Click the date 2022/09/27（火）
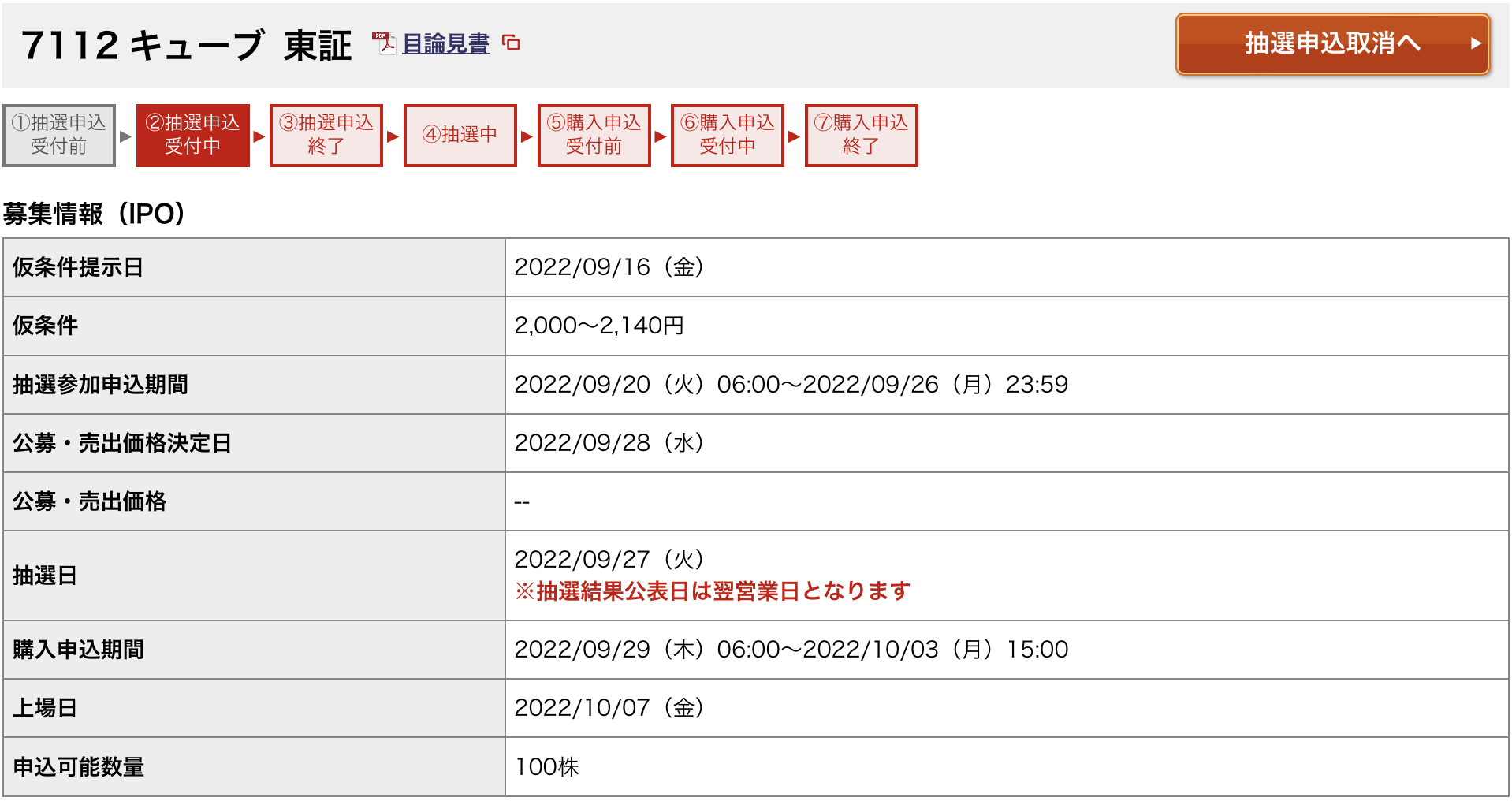 609,560
